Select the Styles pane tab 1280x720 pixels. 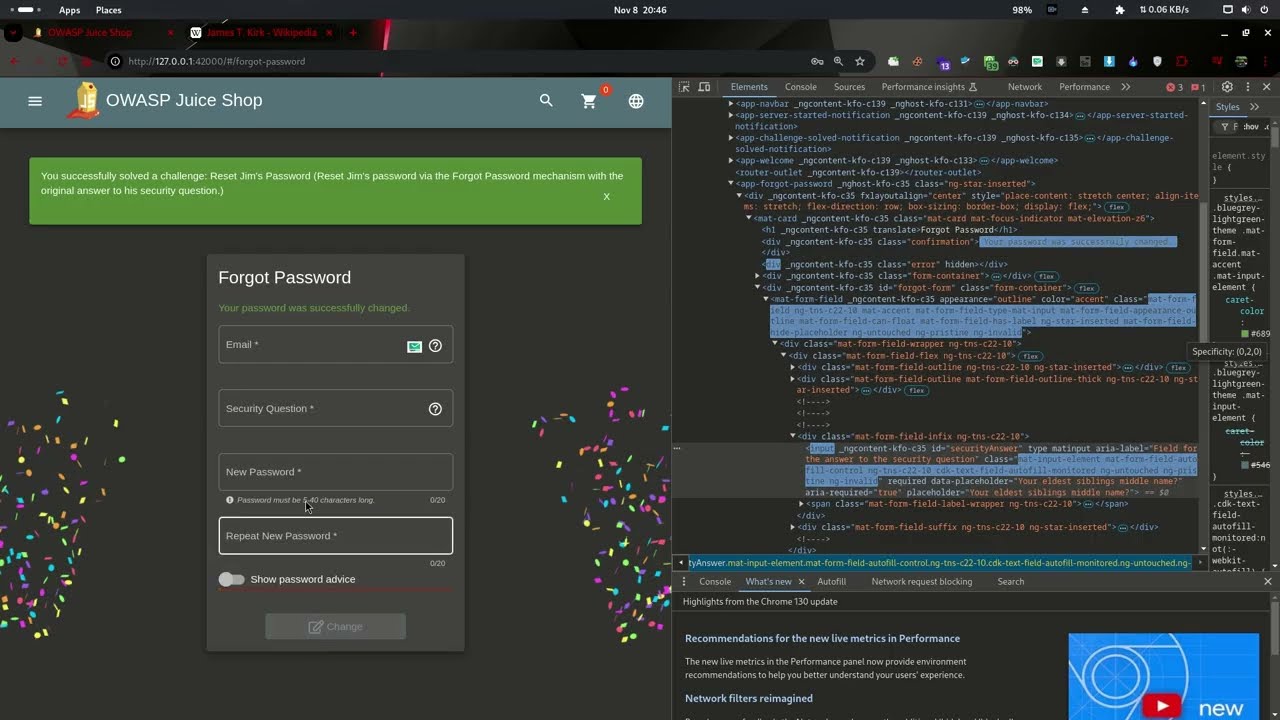(x=1227, y=107)
